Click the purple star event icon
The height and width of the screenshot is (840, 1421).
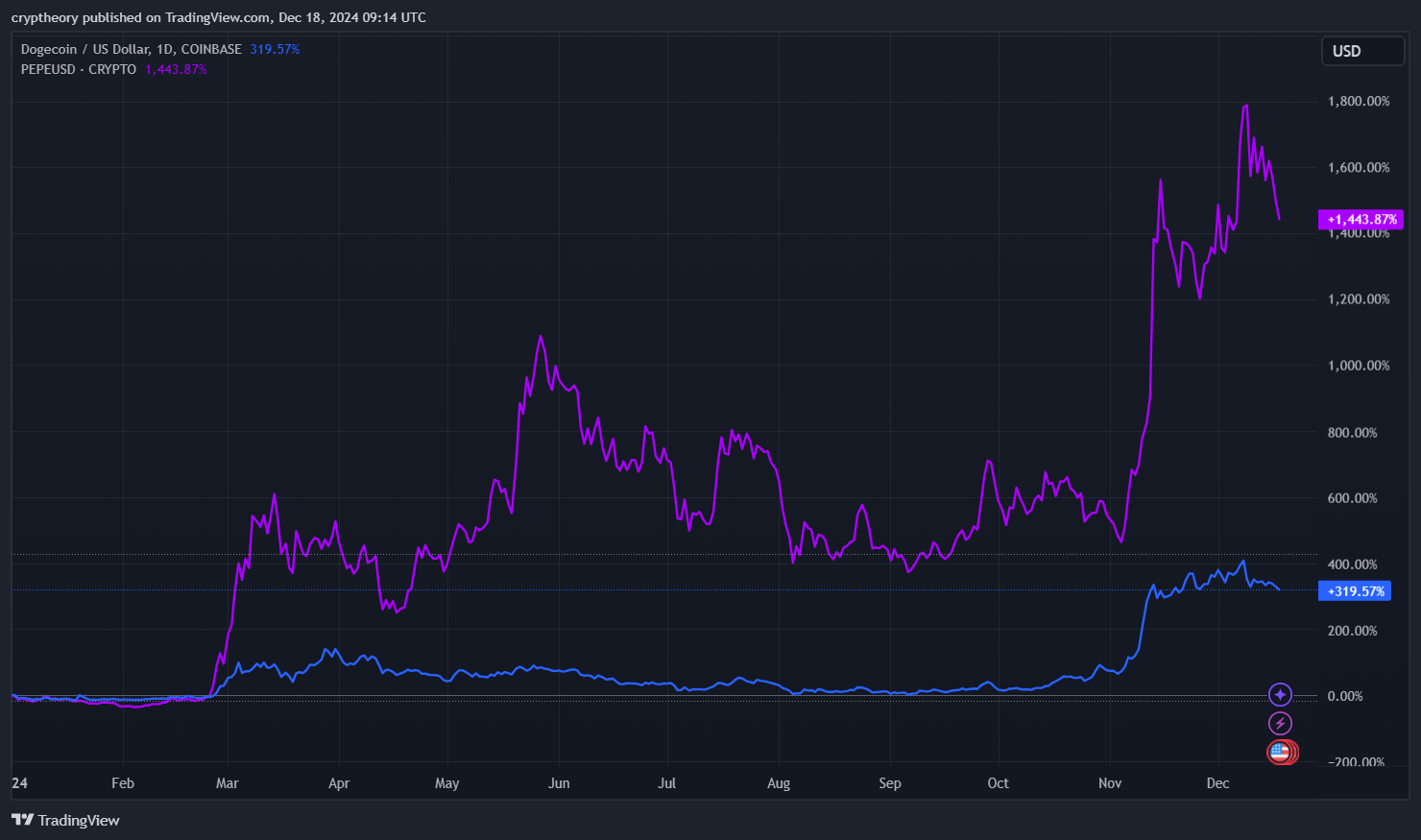(1280, 694)
